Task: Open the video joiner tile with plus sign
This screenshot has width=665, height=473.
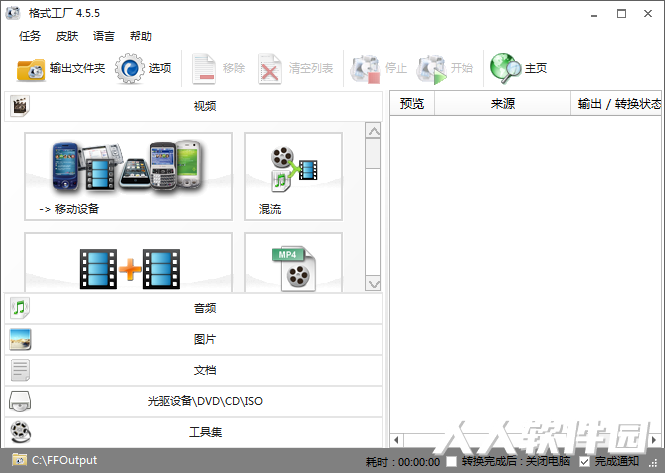Action: (x=129, y=262)
